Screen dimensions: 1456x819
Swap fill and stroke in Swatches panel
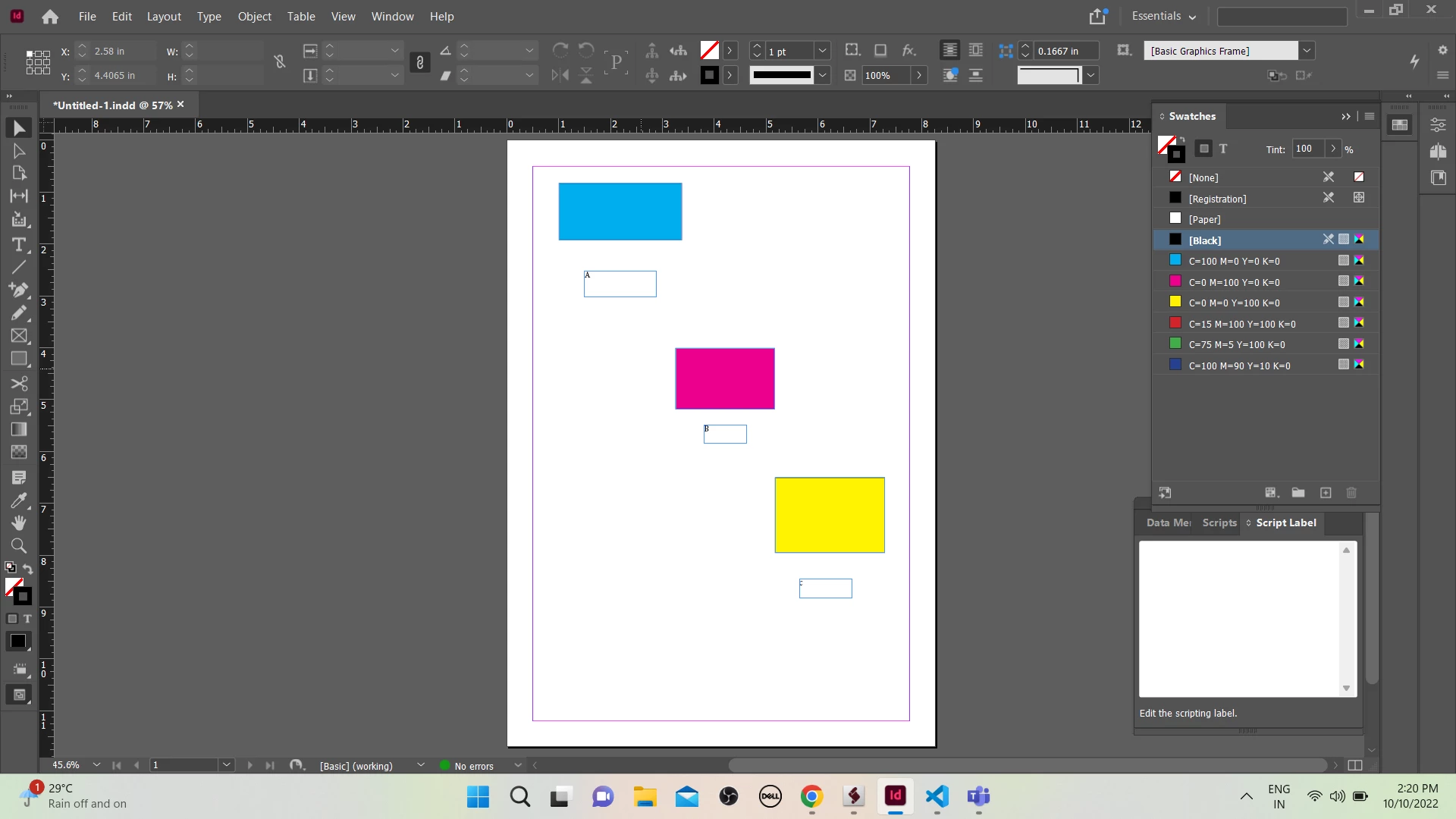coord(1182,140)
